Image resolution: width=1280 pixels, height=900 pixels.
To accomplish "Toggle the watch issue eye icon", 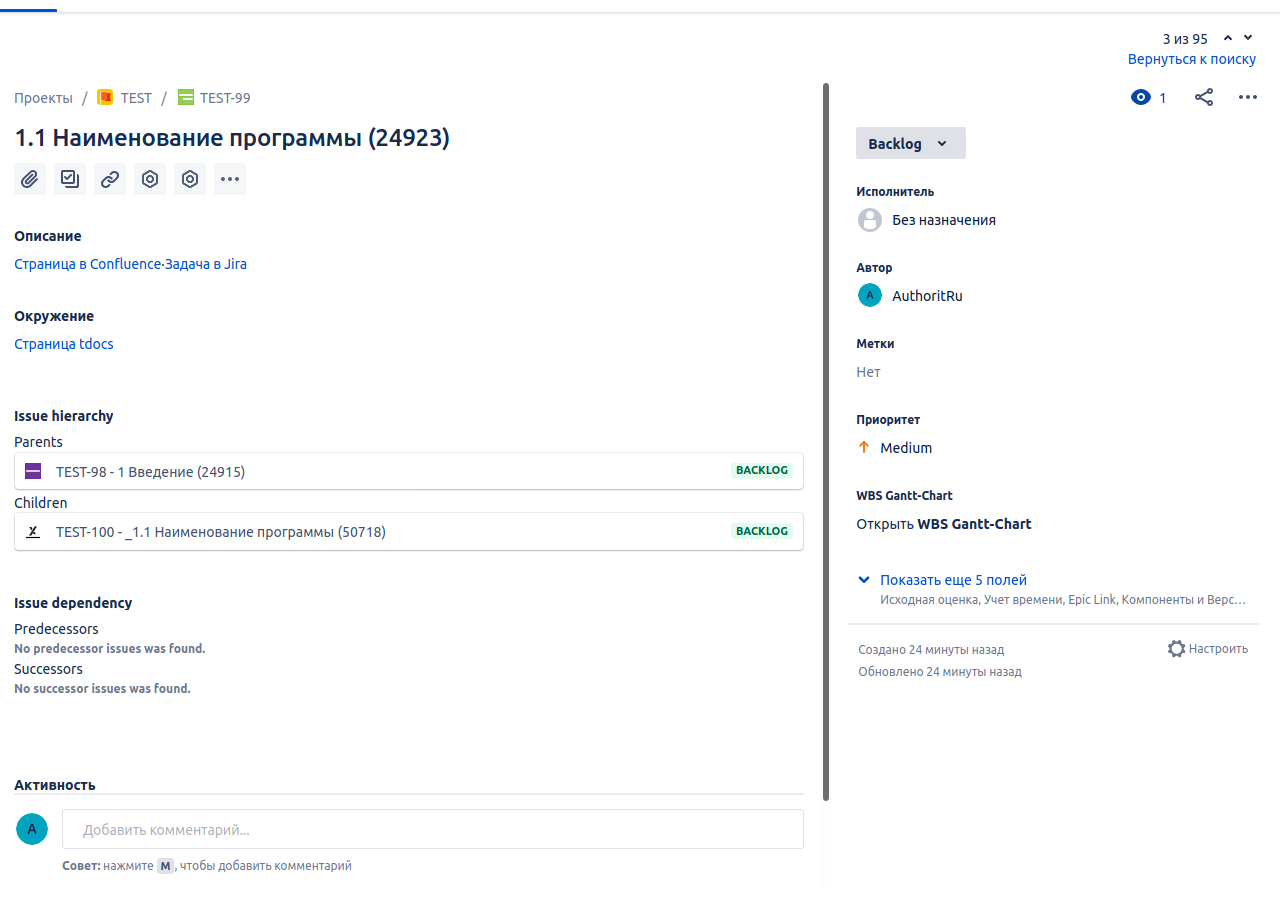I will 1141,97.
